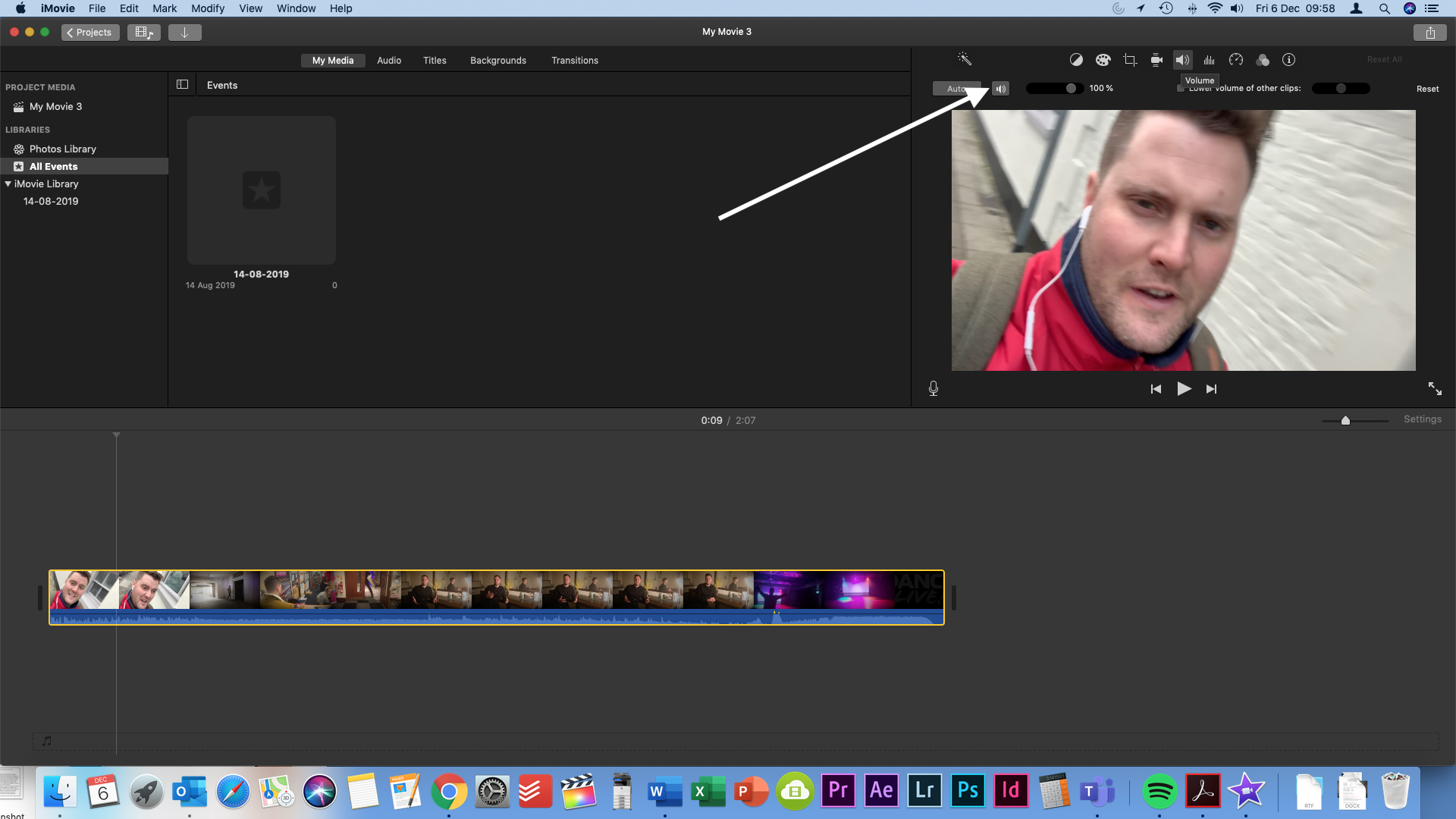Collapse the iMovie Library tree
The image size is (1456, 819).
pos(8,184)
